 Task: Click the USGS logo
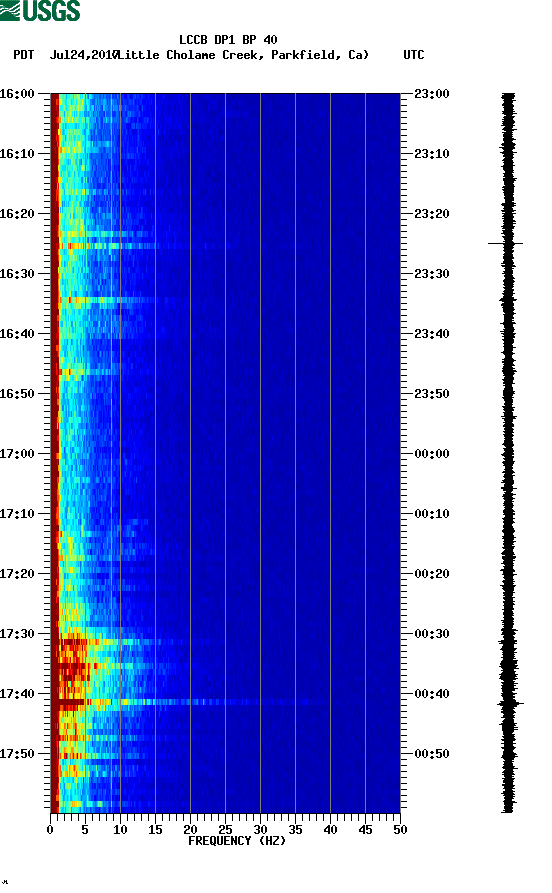(40, 11)
